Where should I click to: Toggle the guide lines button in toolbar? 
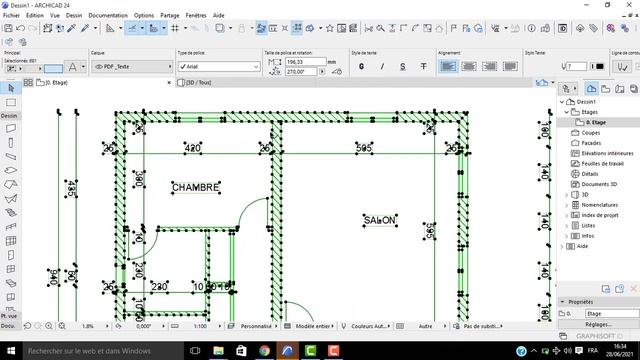tap(132, 28)
